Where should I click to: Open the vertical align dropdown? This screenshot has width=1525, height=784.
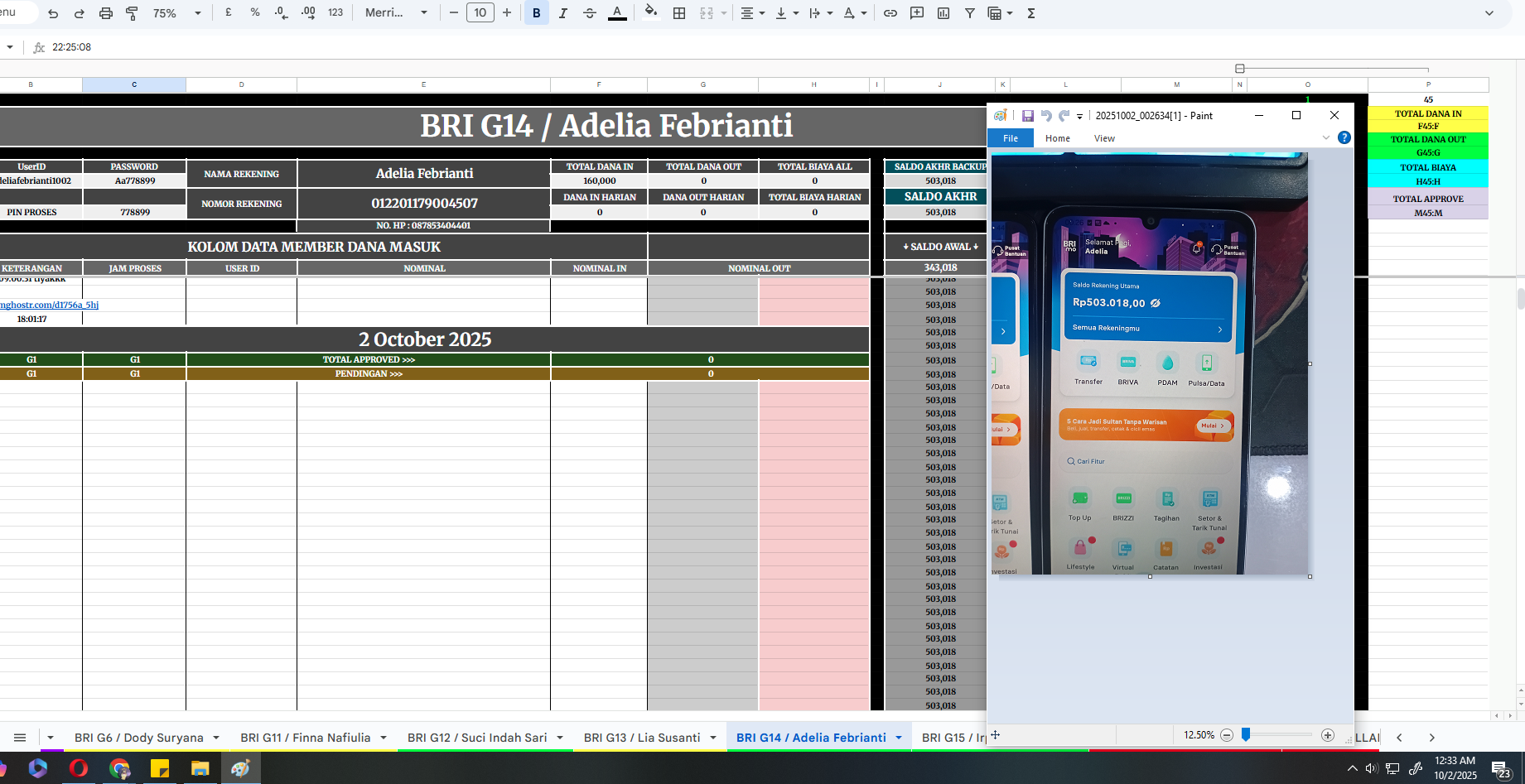(x=787, y=13)
